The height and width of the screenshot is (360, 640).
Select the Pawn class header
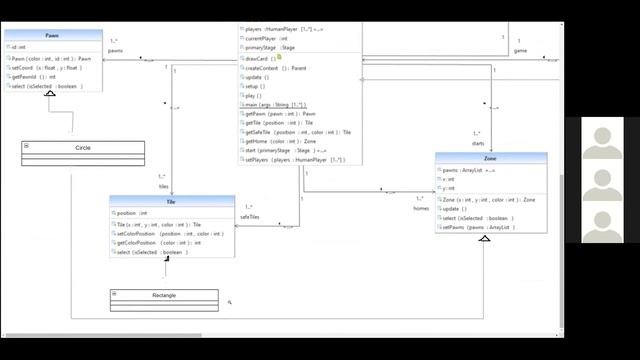53,36
